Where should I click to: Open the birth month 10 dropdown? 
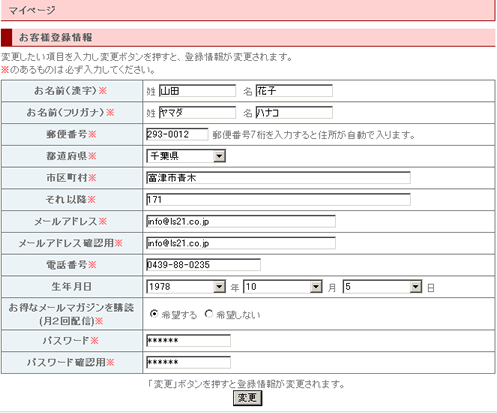(x=283, y=287)
